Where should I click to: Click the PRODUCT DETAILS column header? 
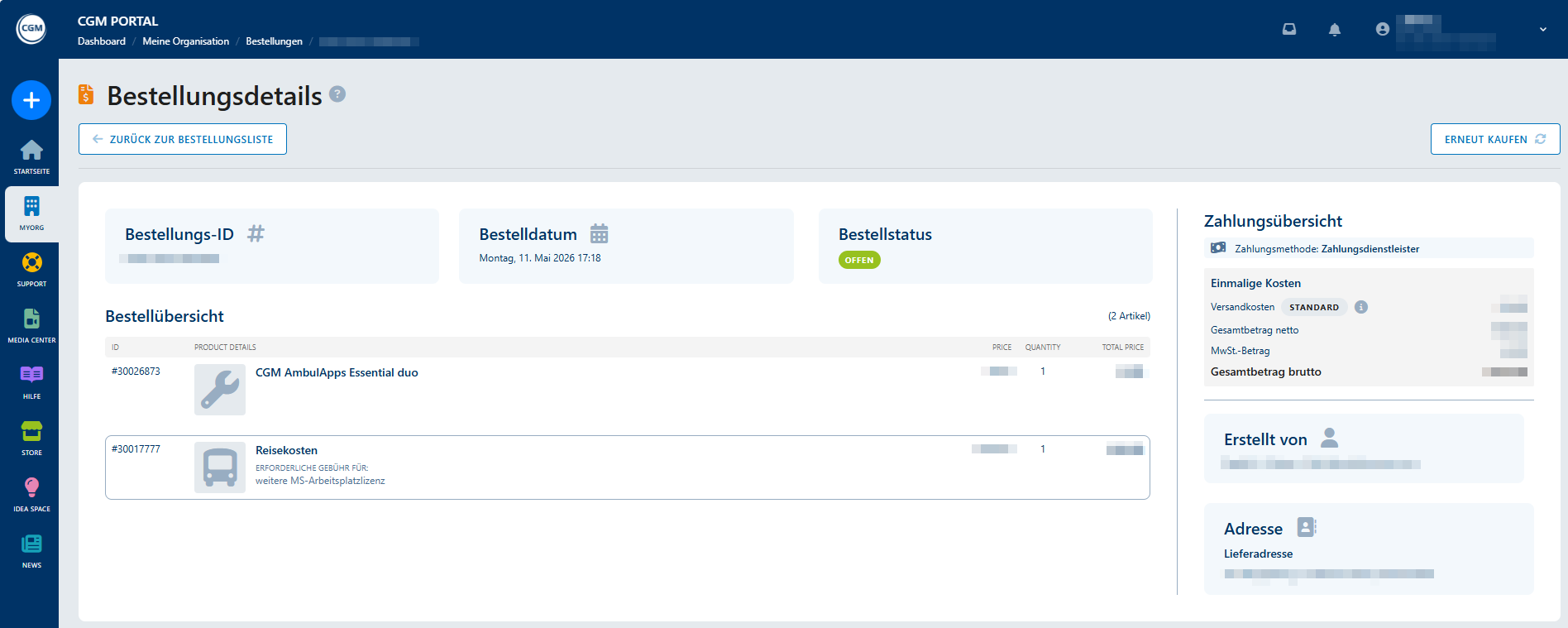[225, 348]
